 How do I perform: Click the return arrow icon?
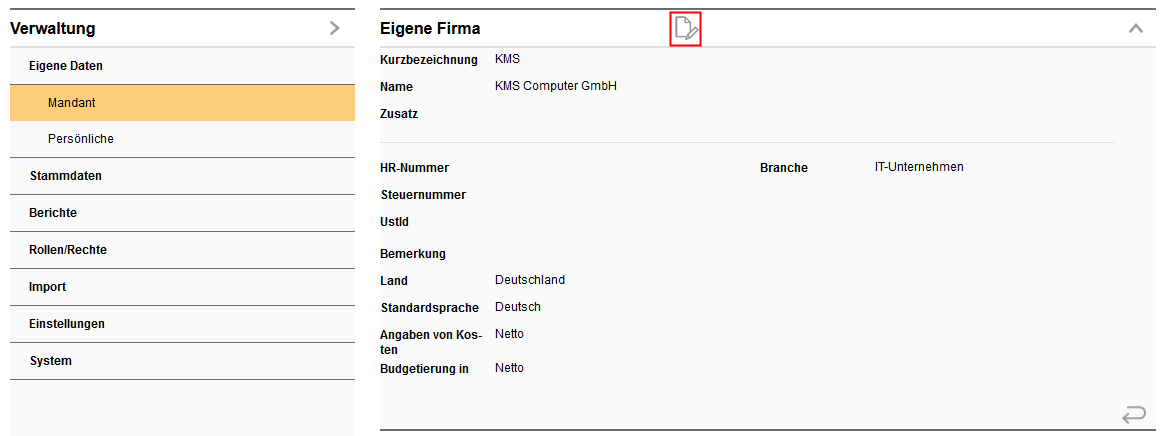point(1134,414)
